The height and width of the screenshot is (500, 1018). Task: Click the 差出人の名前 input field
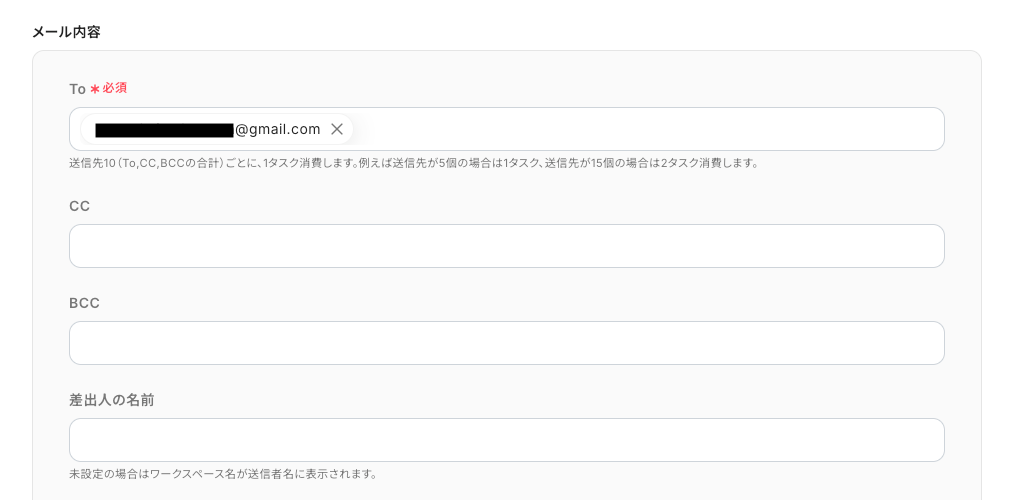click(506, 440)
